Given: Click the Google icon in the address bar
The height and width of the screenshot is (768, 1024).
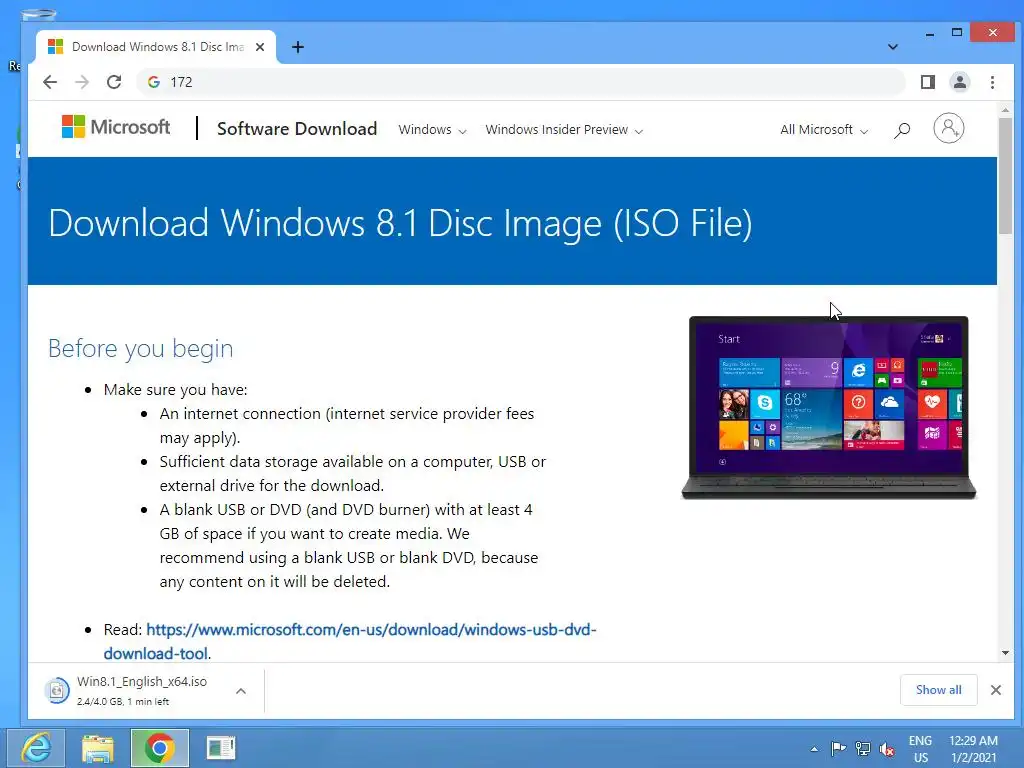Looking at the screenshot, I should pyautogui.click(x=154, y=82).
